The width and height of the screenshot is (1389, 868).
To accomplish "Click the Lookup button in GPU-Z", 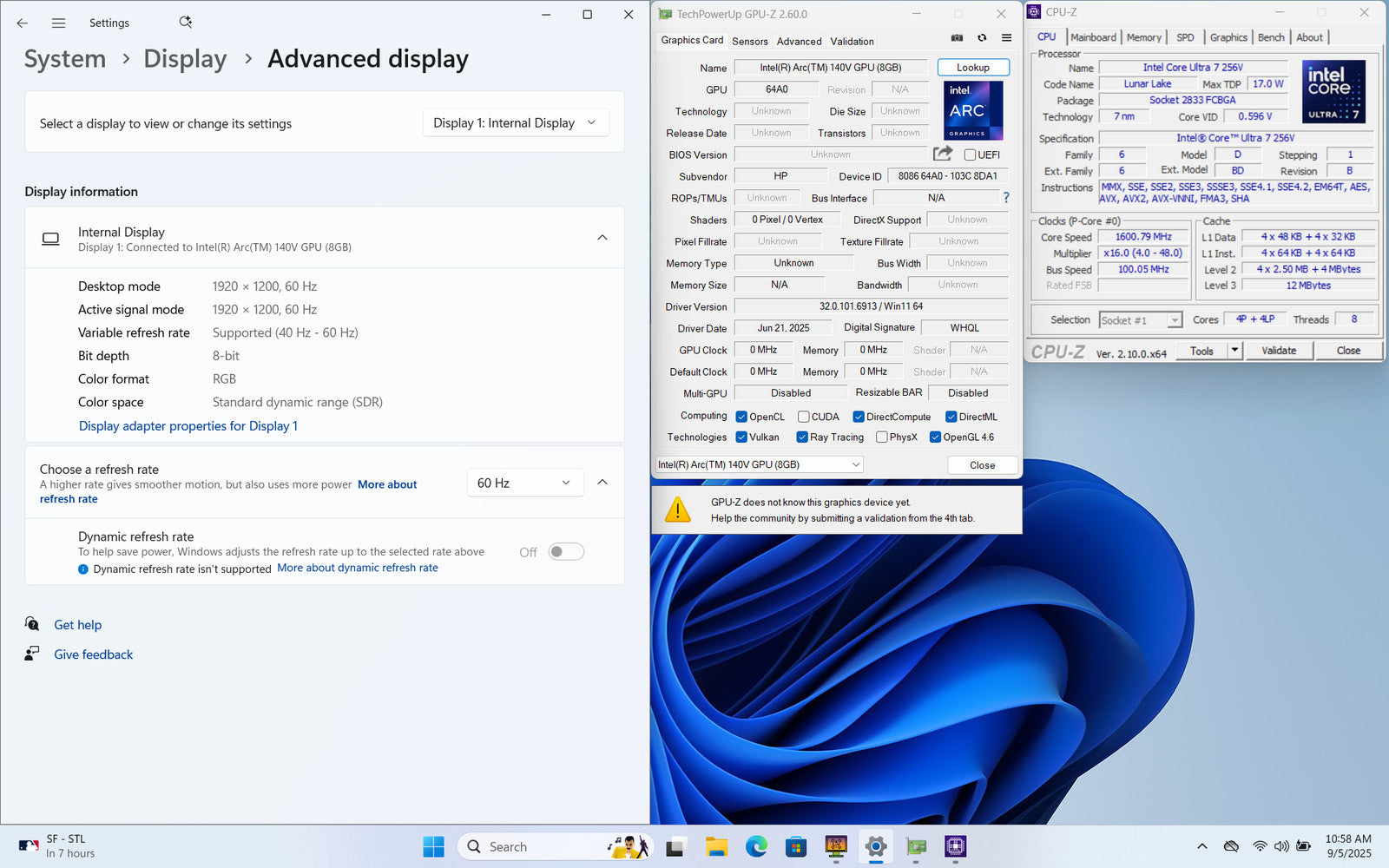I will point(972,68).
